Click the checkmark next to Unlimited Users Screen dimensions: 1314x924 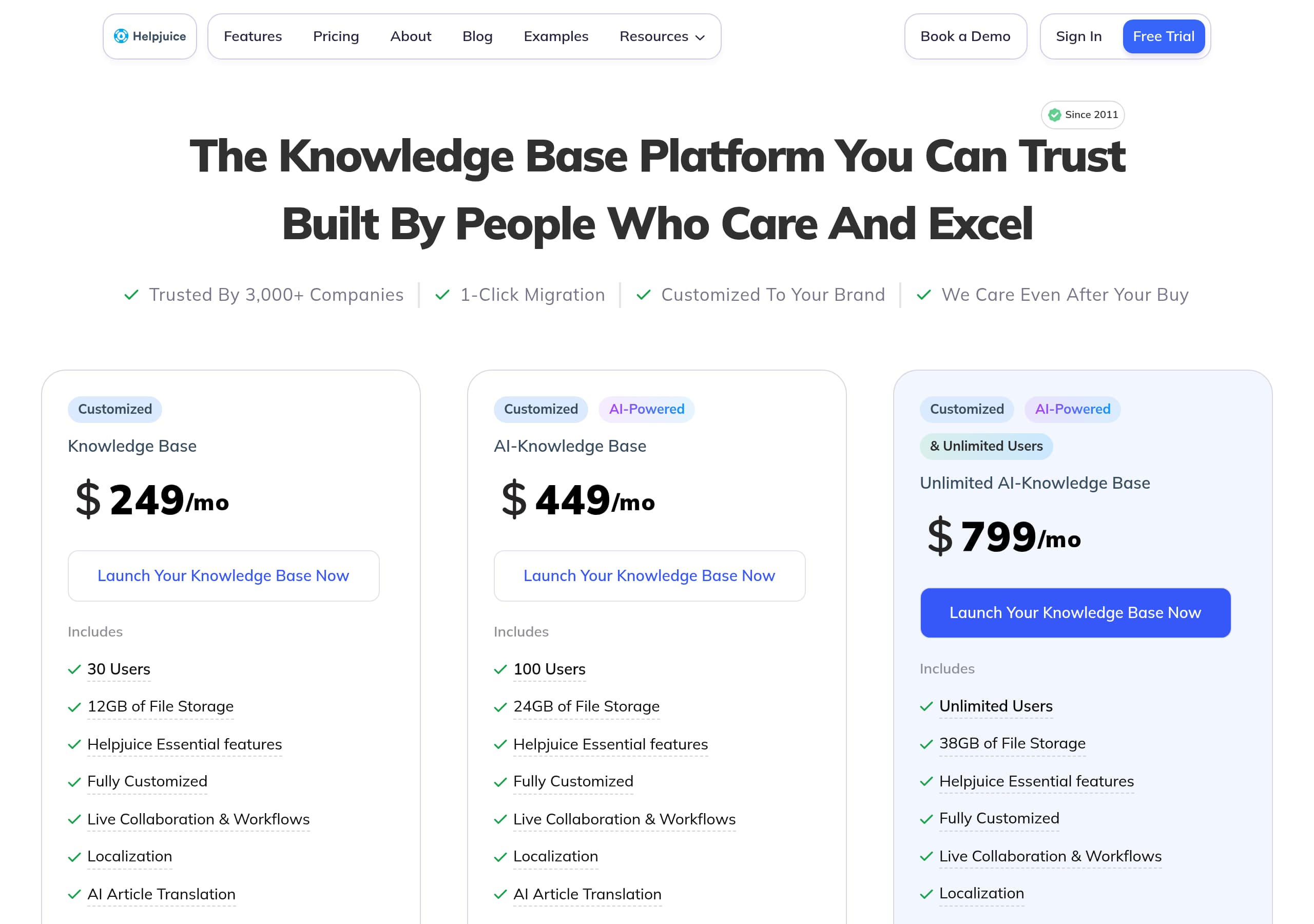[x=927, y=706]
